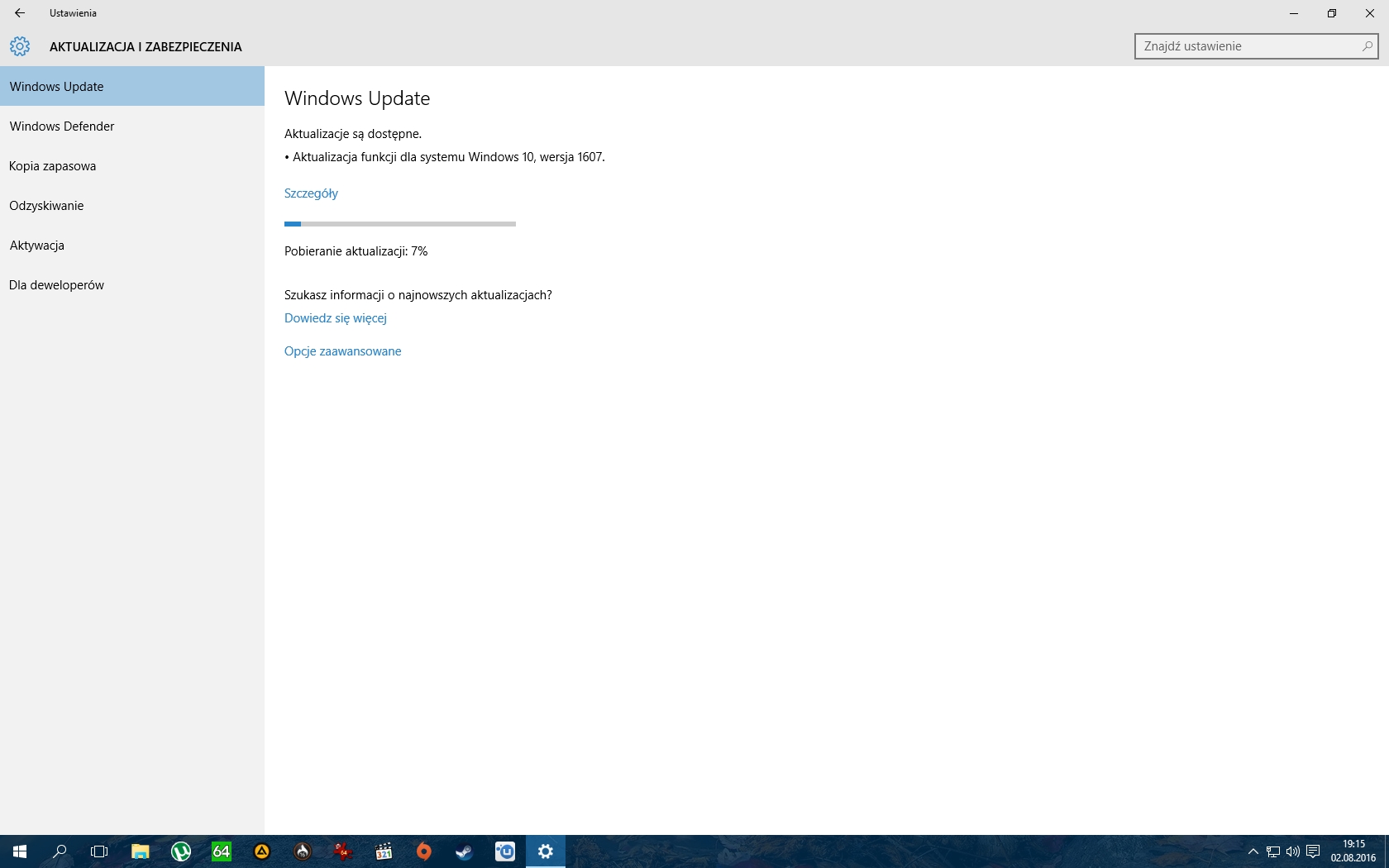Image resolution: width=1389 pixels, height=868 pixels.
Task: Open Uplay from the taskbar
Action: pyautogui.click(x=505, y=851)
